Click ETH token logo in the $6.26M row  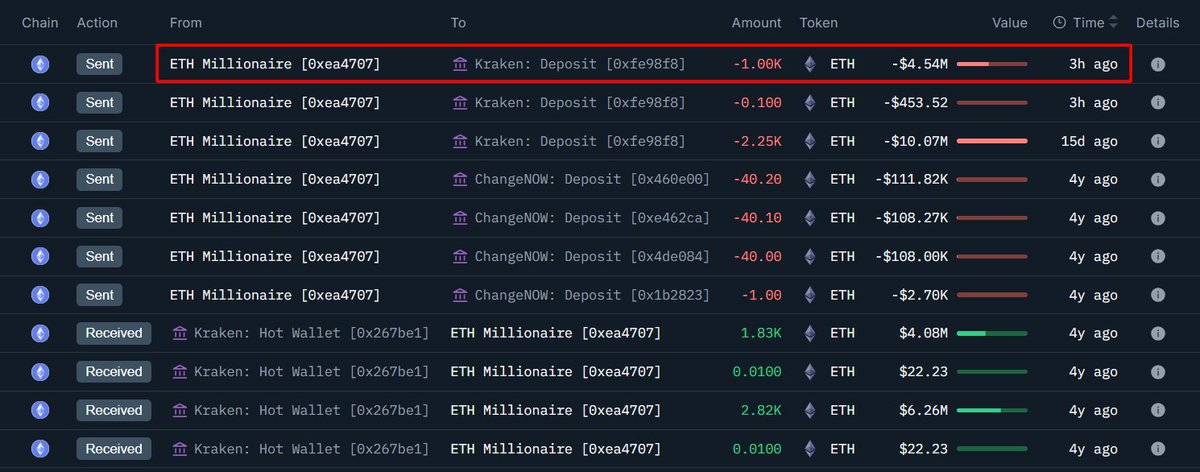pyautogui.click(x=809, y=410)
